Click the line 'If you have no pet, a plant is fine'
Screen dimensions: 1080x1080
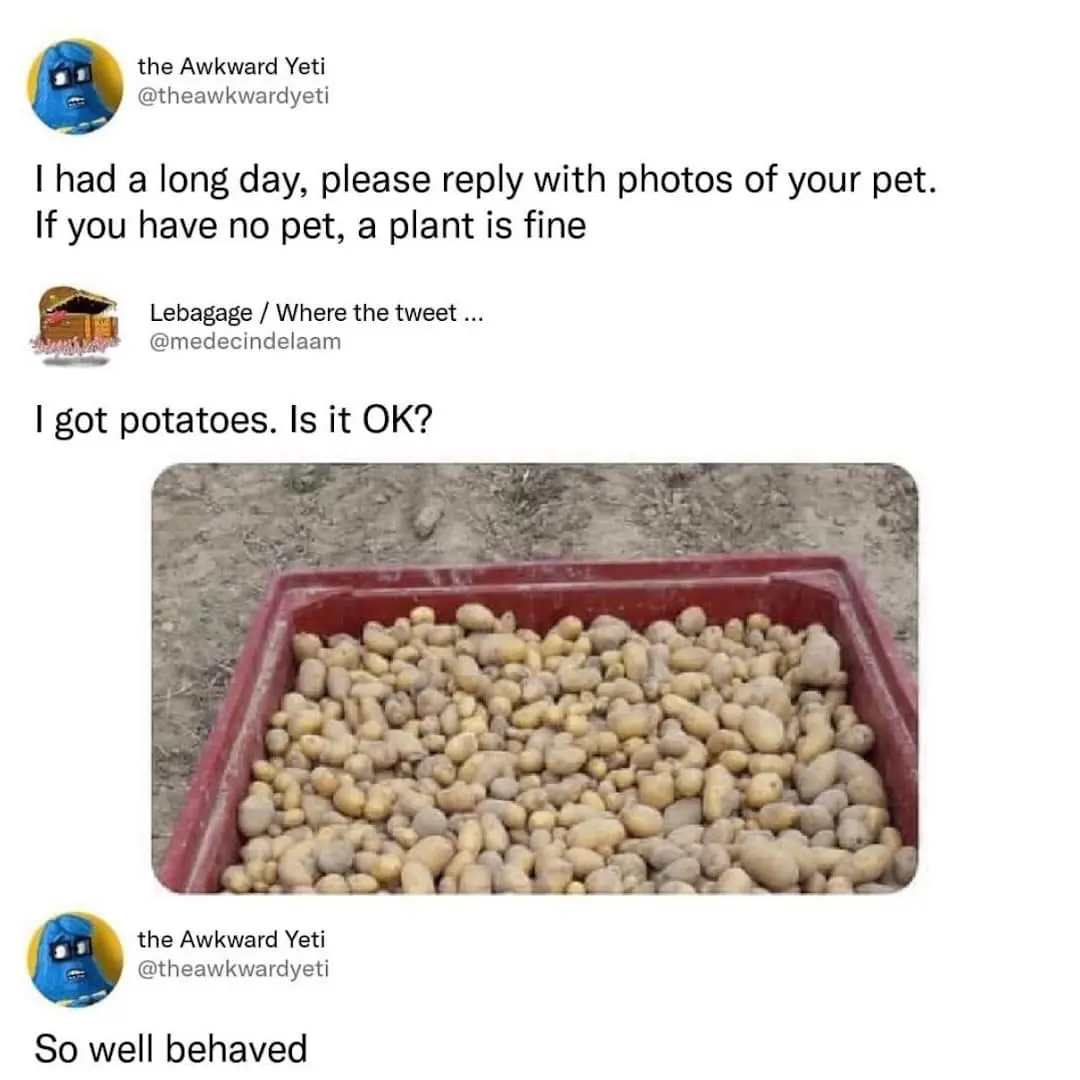click(310, 226)
